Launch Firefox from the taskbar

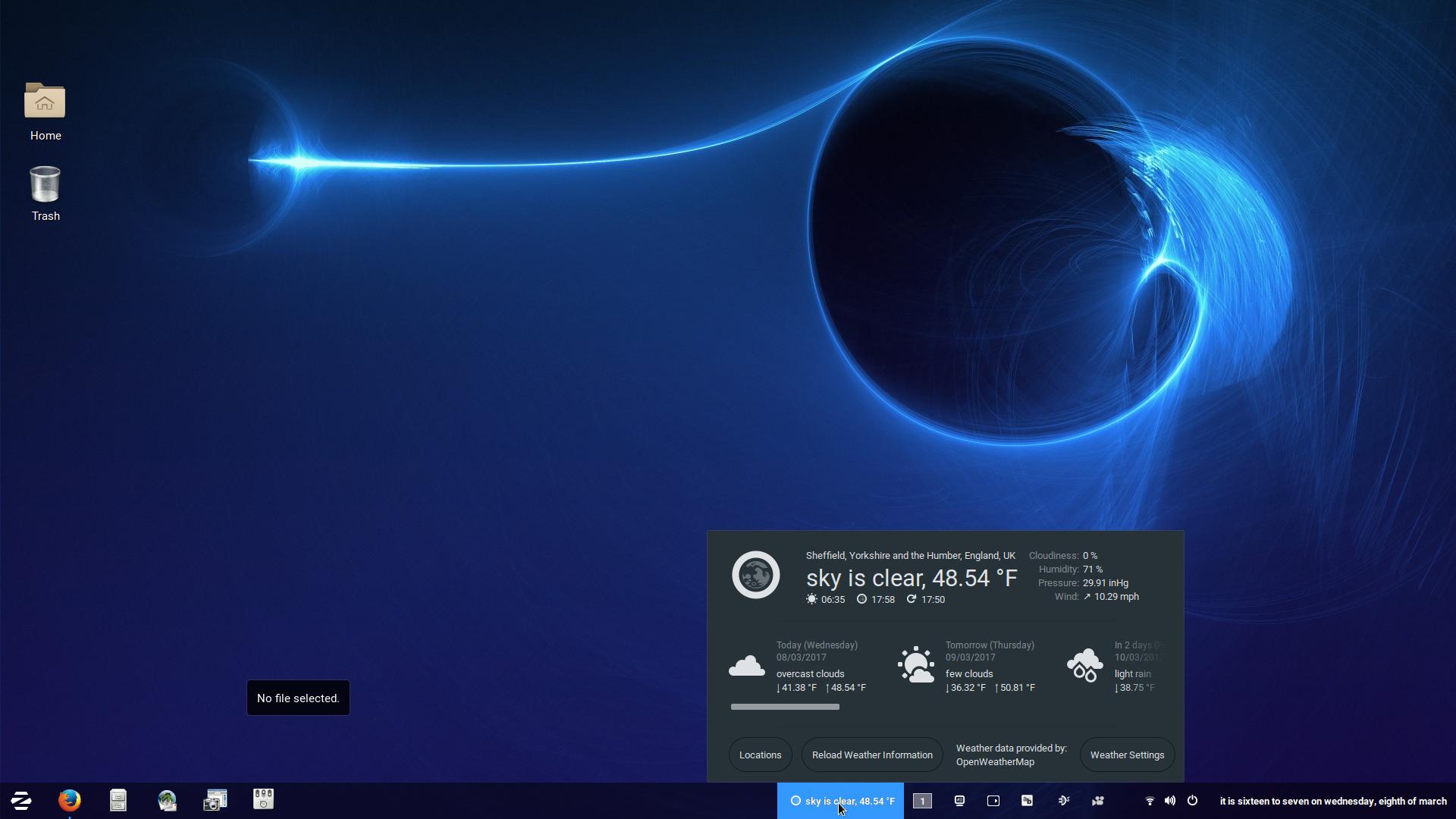(x=70, y=800)
